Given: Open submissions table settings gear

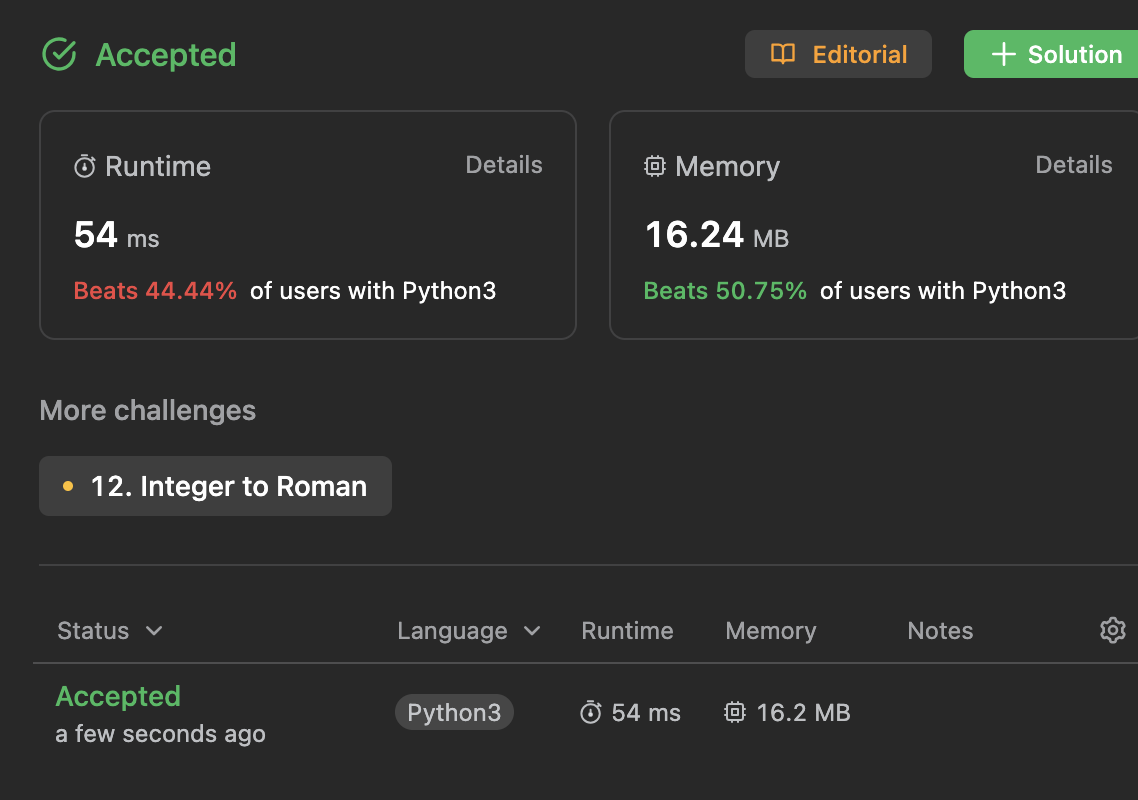Looking at the screenshot, I should (1112, 630).
